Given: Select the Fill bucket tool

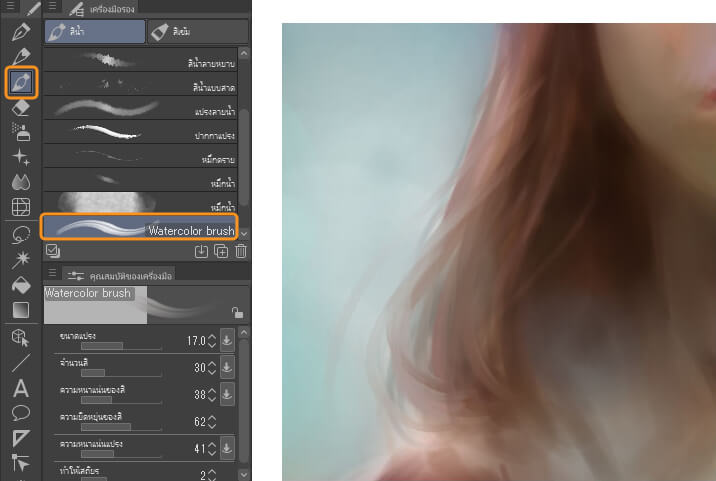Looking at the screenshot, I should click(21, 285).
